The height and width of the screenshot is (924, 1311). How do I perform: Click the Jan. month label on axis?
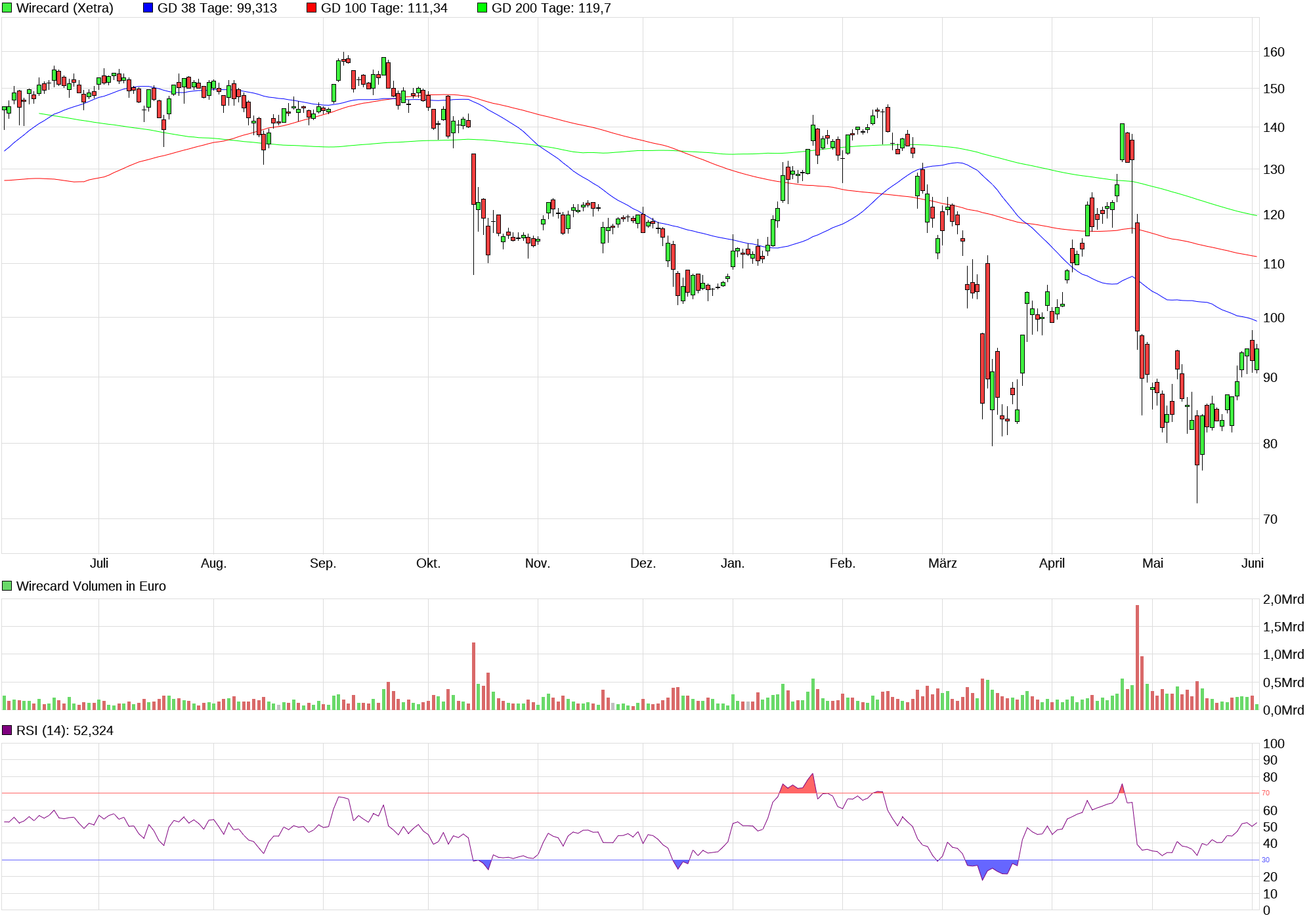pos(733,563)
